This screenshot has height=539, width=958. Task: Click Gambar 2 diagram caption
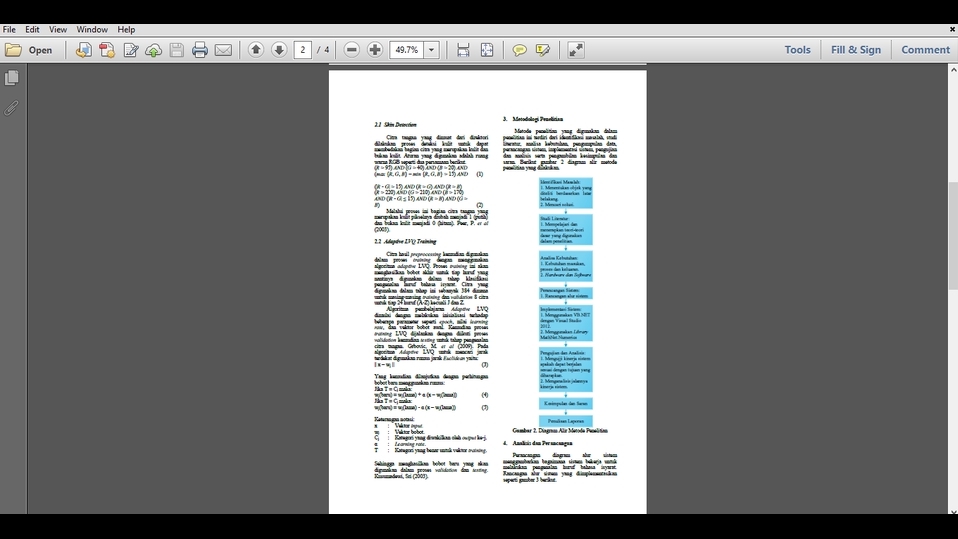click(560, 431)
